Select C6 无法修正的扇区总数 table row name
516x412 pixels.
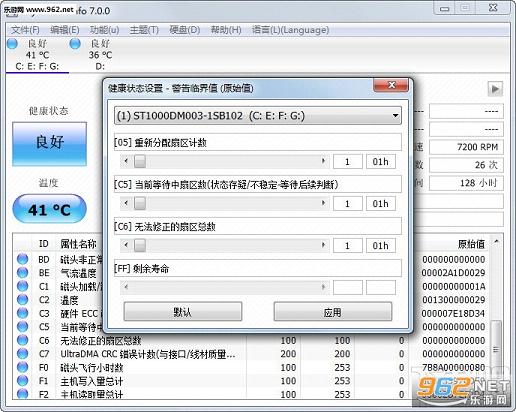[x=101, y=341]
